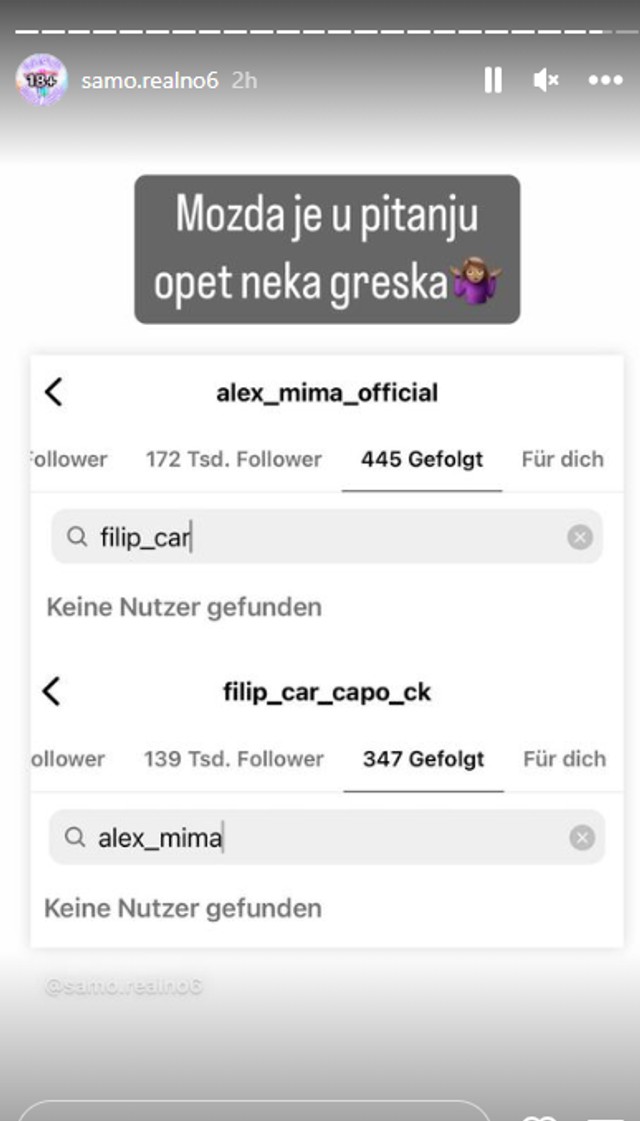Clear the filip_car search text
The height and width of the screenshot is (1121, 640).
(580, 537)
